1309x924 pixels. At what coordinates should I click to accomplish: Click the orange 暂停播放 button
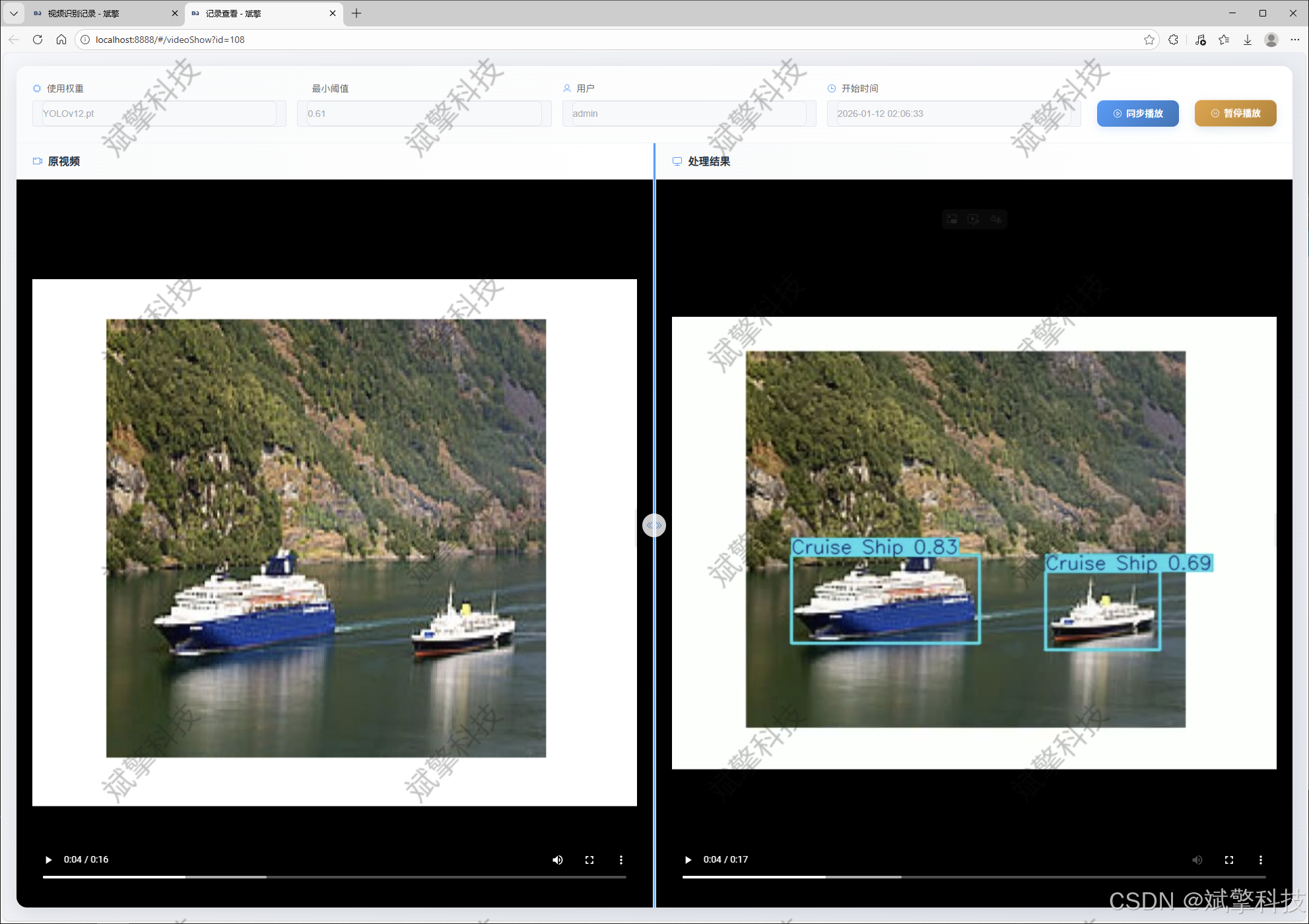1235,114
